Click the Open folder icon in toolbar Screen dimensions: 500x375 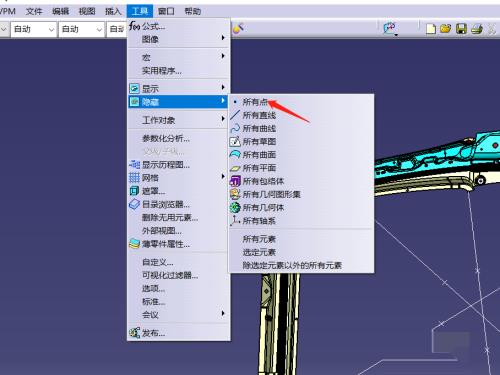click(446, 29)
